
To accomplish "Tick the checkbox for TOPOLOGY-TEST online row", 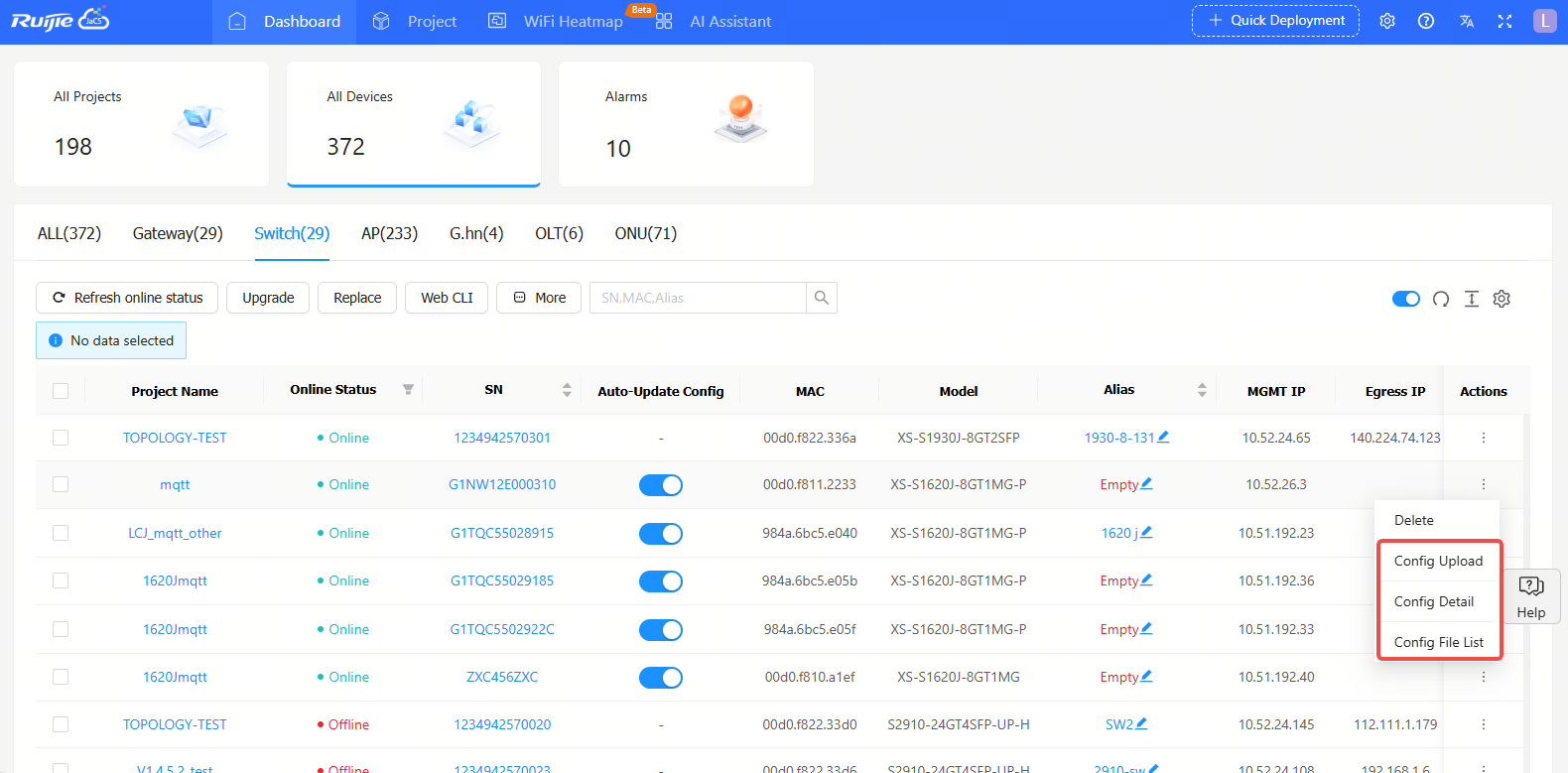I will click(x=61, y=438).
